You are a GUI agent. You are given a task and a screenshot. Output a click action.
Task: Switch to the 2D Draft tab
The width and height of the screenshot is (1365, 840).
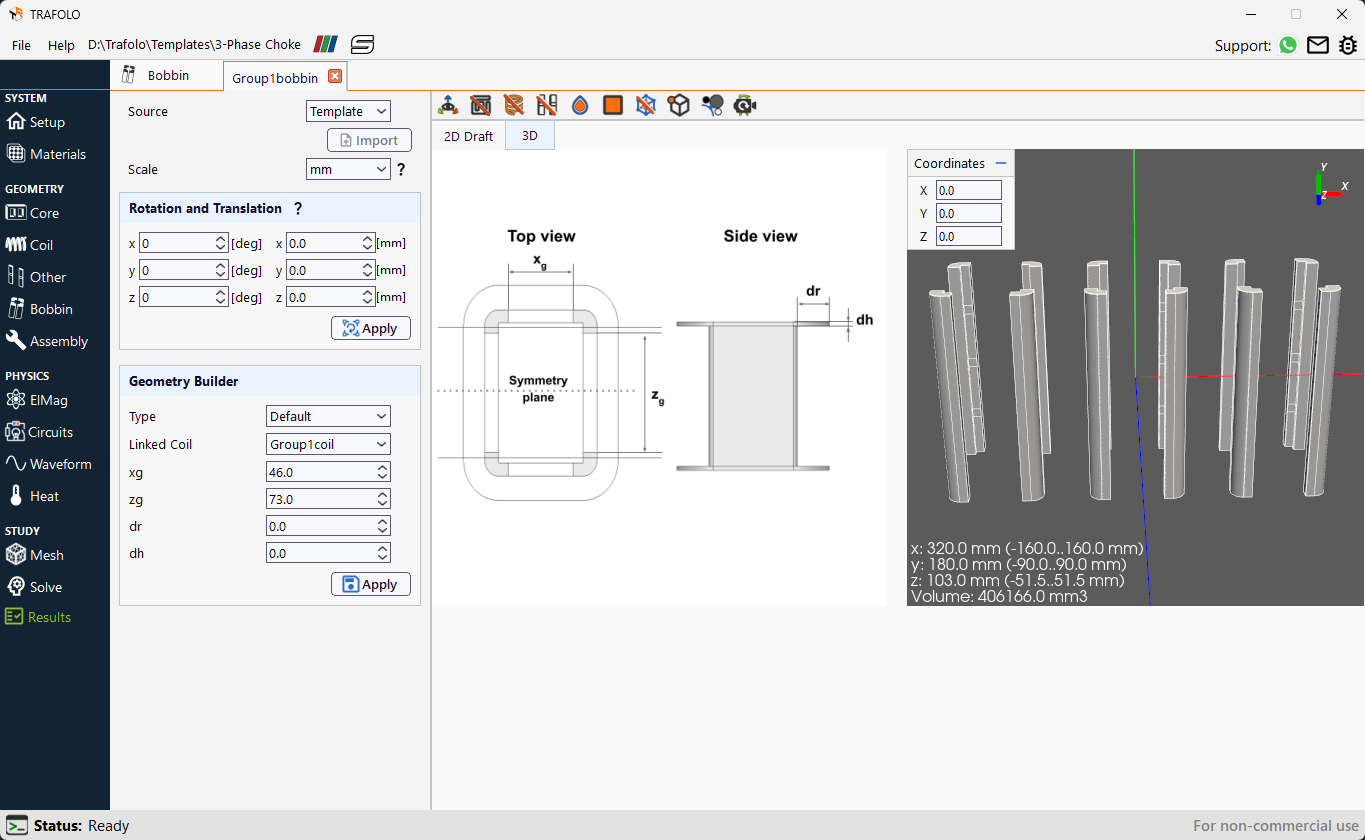(468, 136)
